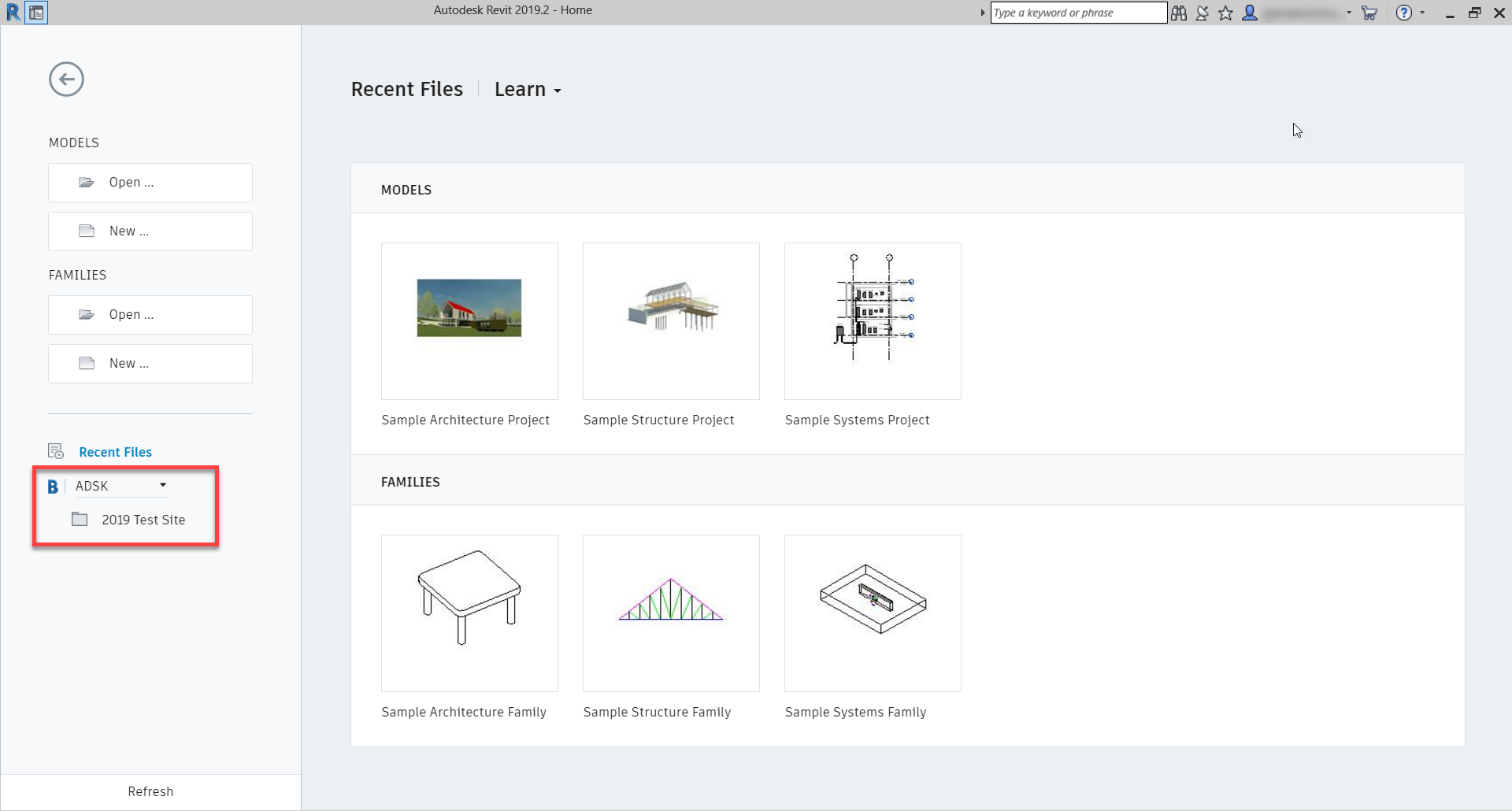Open Favorites via the star icon
Image resolution: width=1512 pixels, height=811 pixels.
1225,13
